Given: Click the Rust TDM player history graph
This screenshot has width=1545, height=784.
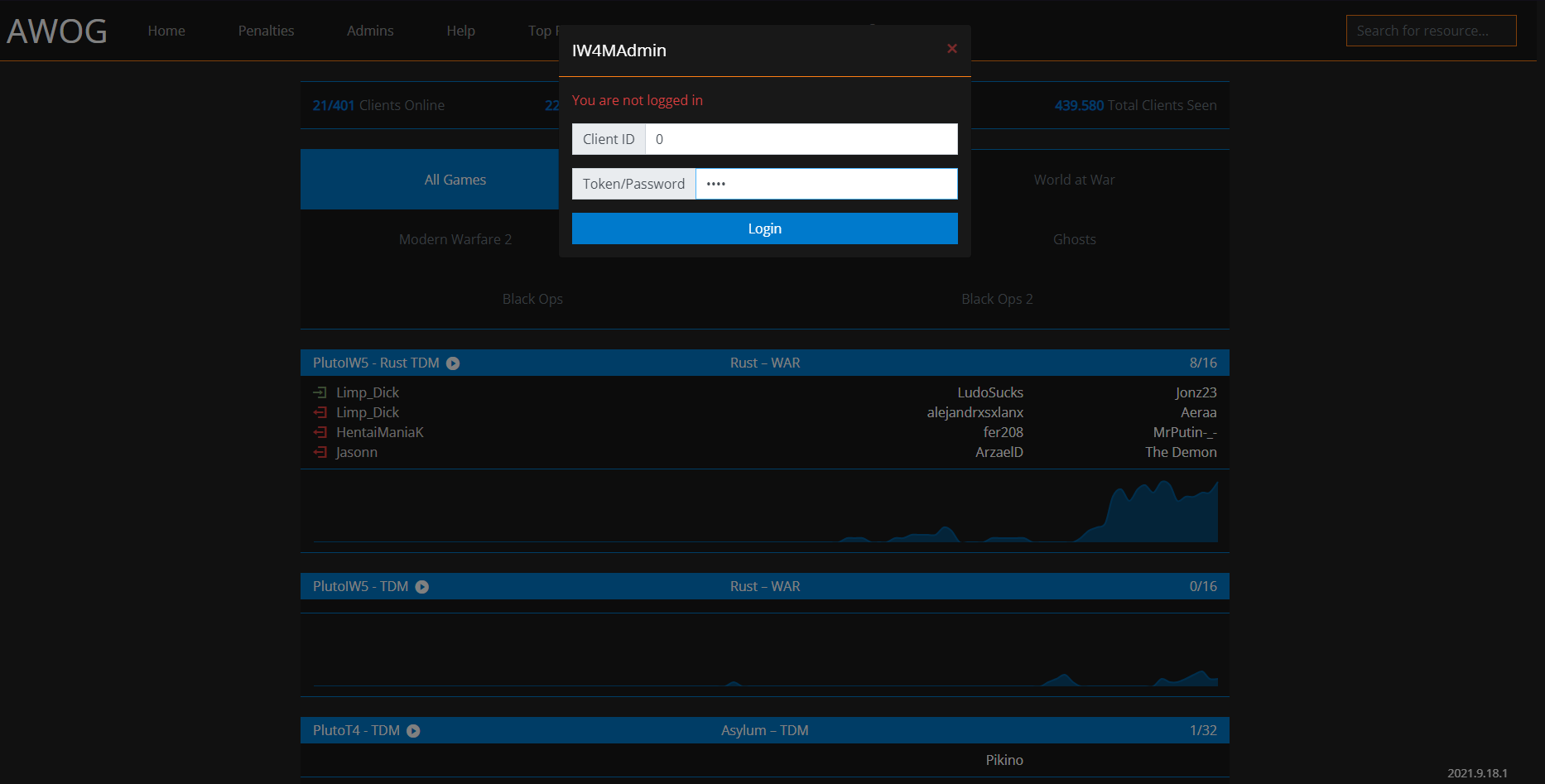Looking at the screenshot, I should click(x=765, y=510).
